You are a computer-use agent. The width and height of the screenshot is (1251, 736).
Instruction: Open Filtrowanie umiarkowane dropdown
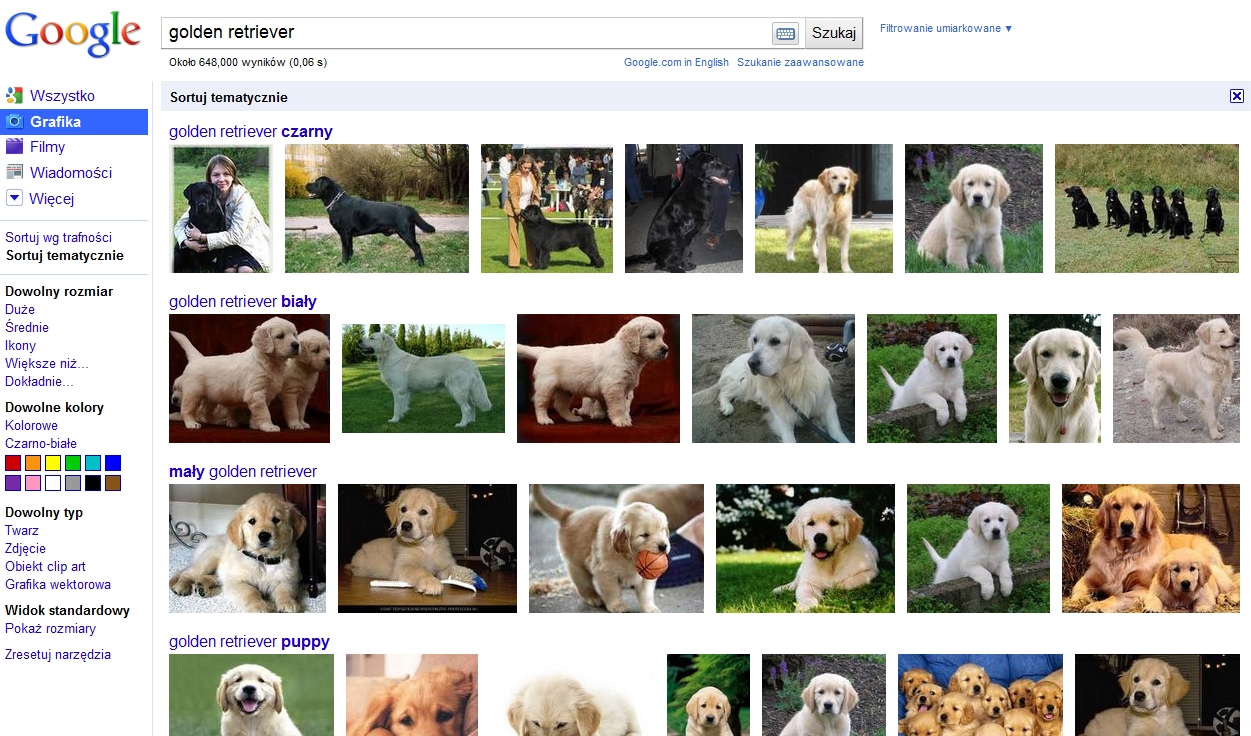tap(945, 28)
